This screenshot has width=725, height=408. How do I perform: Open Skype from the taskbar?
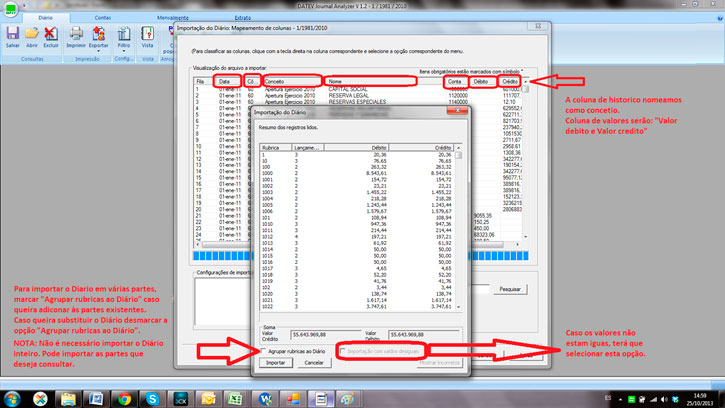152,399
